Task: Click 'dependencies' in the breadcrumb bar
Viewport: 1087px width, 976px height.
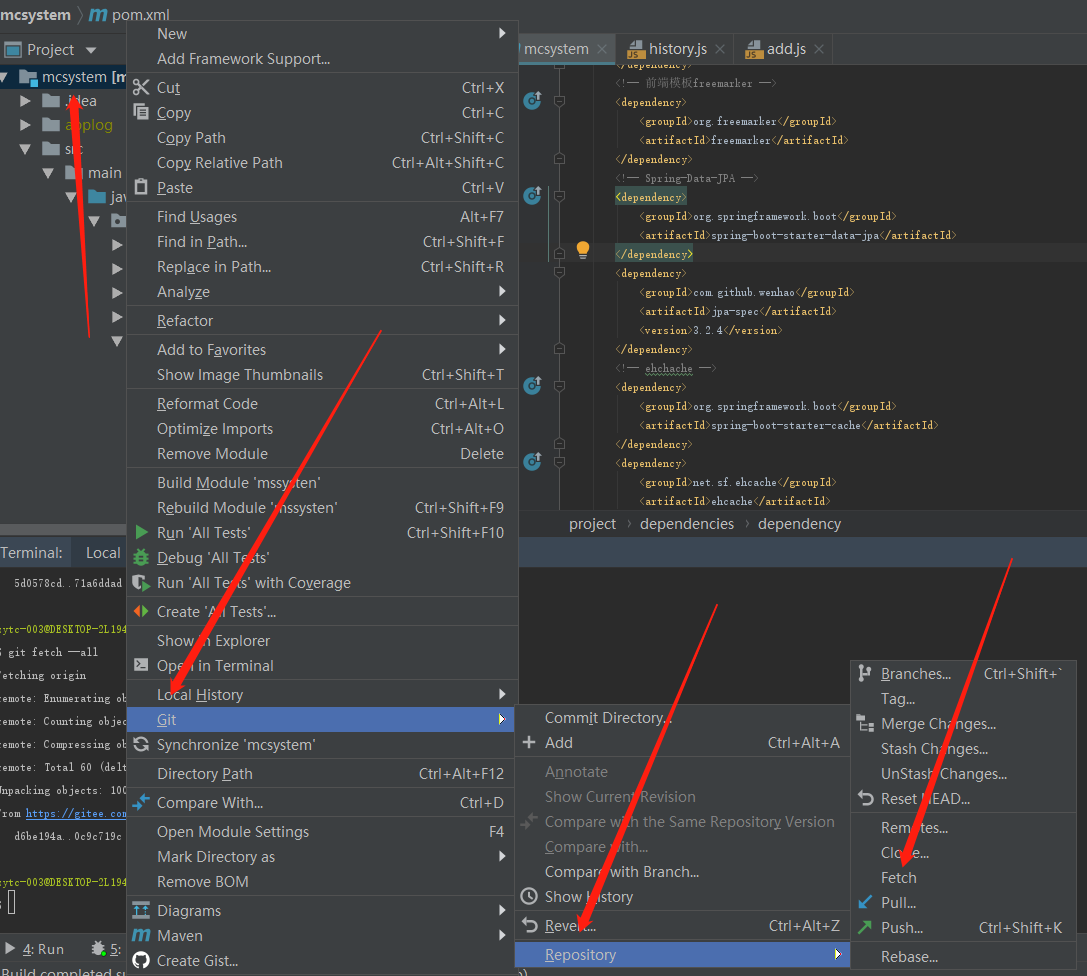Action: point(686,524)
